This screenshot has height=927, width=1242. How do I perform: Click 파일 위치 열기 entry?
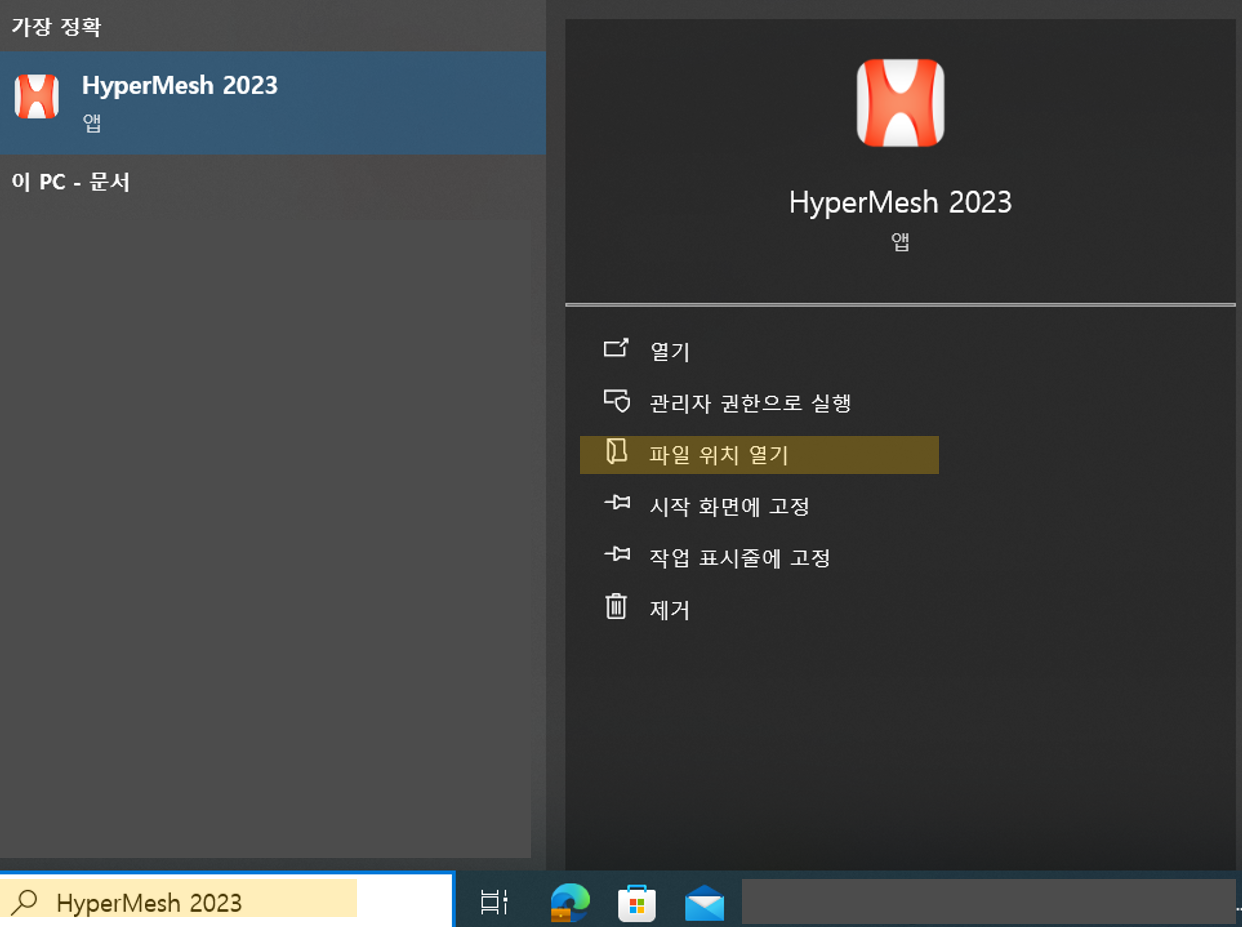pyautogui.click(x=759, y=455)
